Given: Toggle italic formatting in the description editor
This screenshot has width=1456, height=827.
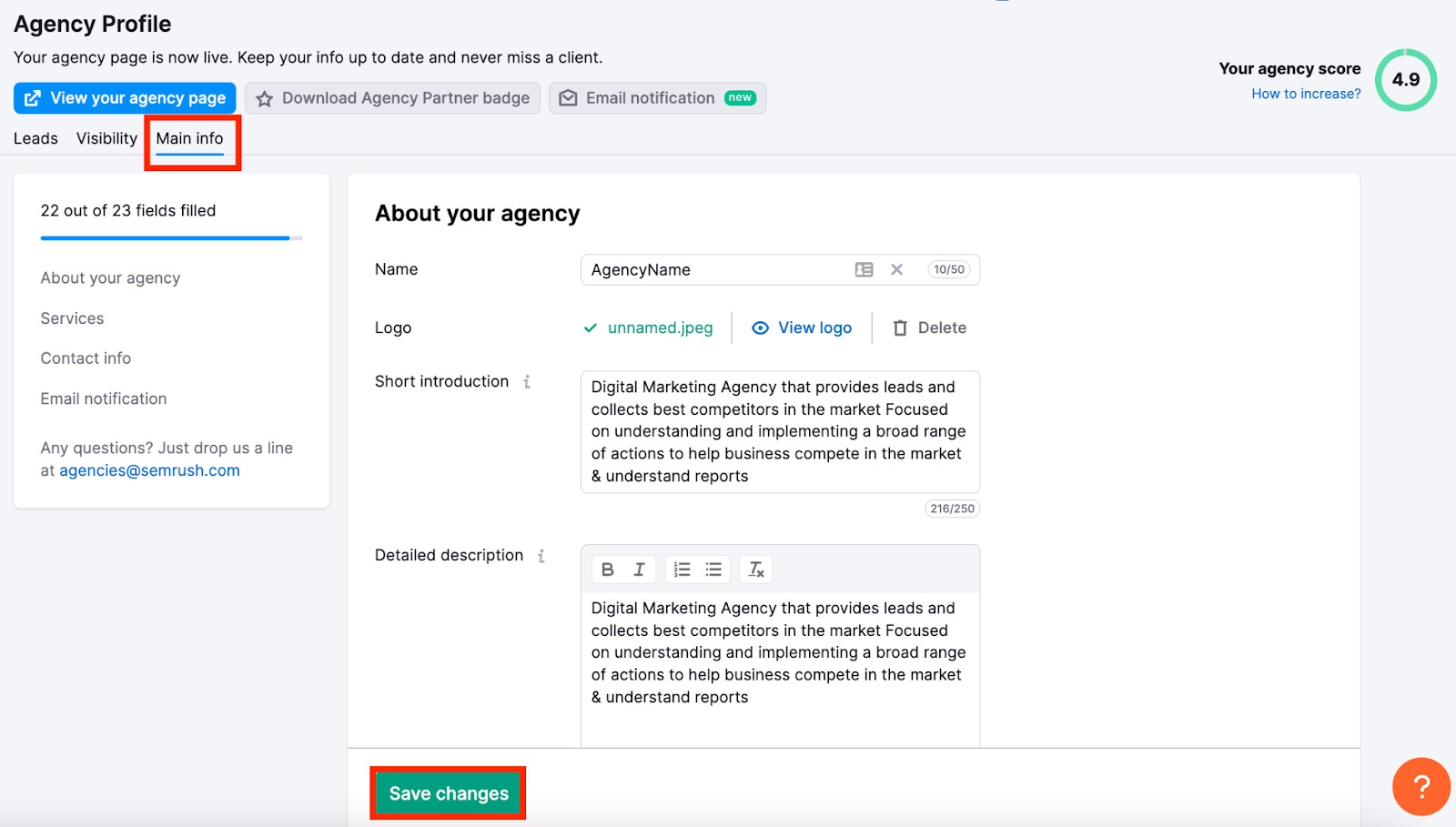Looking at the screenshot, I should (639, 570).
